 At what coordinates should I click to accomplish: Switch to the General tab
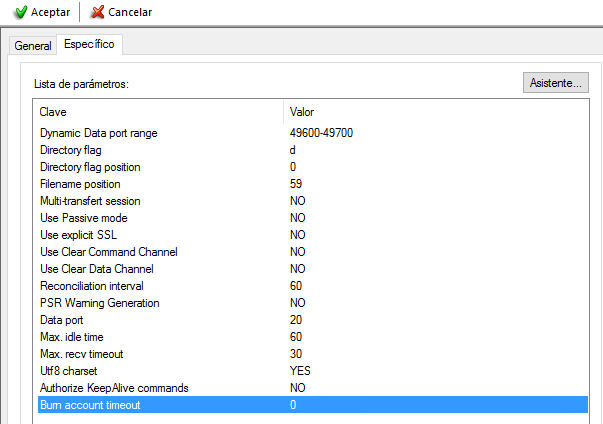click(x=33, y=46)
